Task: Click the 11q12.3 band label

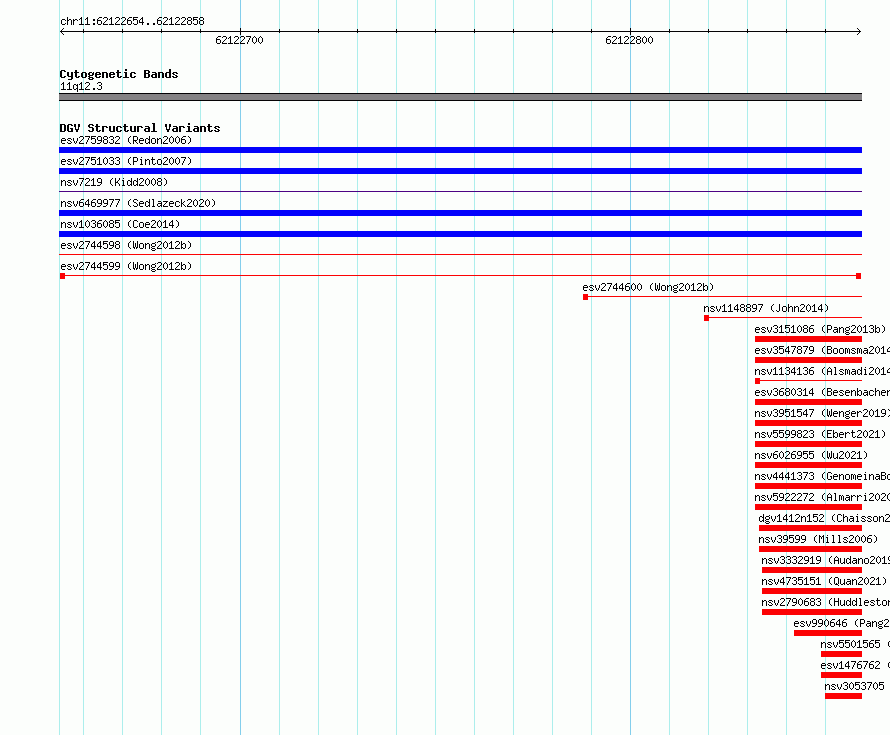Action: pyautogui.click(x=81, y=86)
